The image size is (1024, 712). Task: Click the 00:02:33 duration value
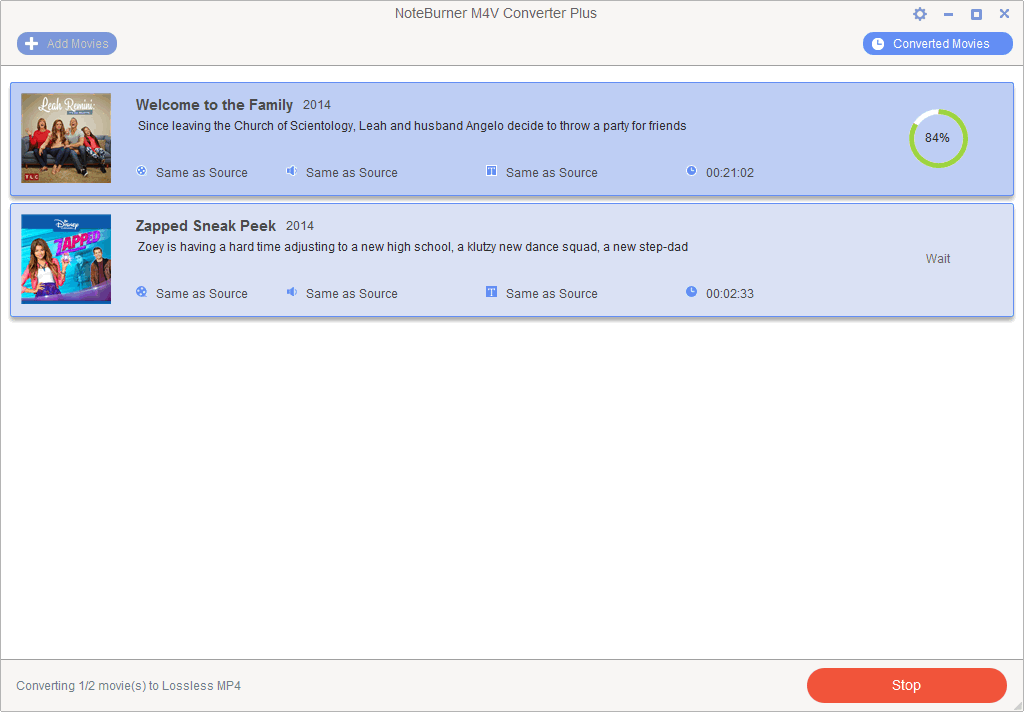(730, 294)
